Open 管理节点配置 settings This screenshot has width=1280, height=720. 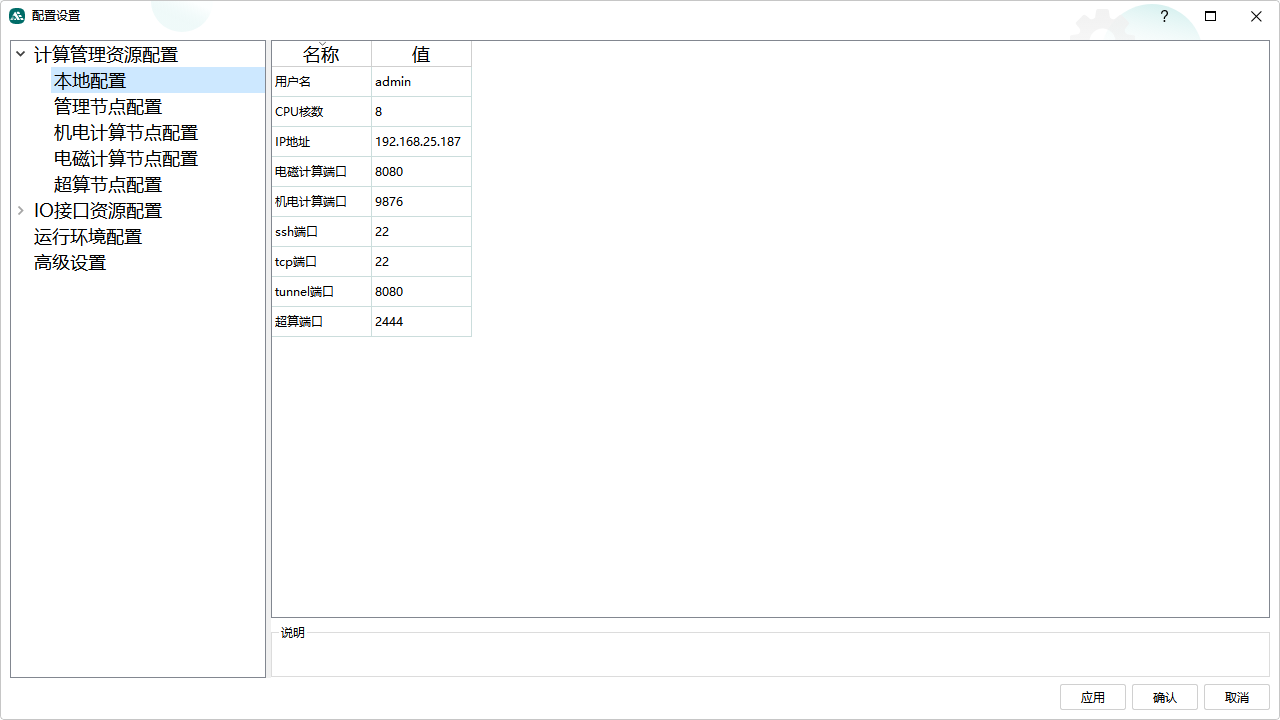108,107
